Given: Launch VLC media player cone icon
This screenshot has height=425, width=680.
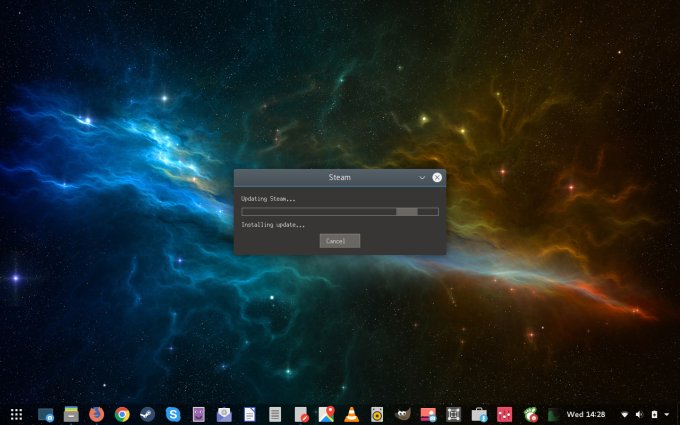Looking at the screenshot, I should point(352,415).
